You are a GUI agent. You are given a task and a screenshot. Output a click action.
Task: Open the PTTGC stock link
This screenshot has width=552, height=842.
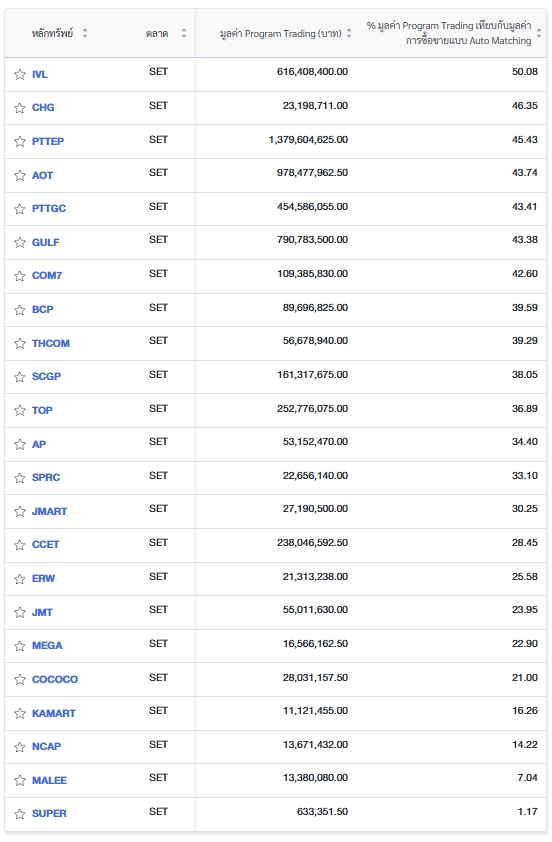(49, 208)
